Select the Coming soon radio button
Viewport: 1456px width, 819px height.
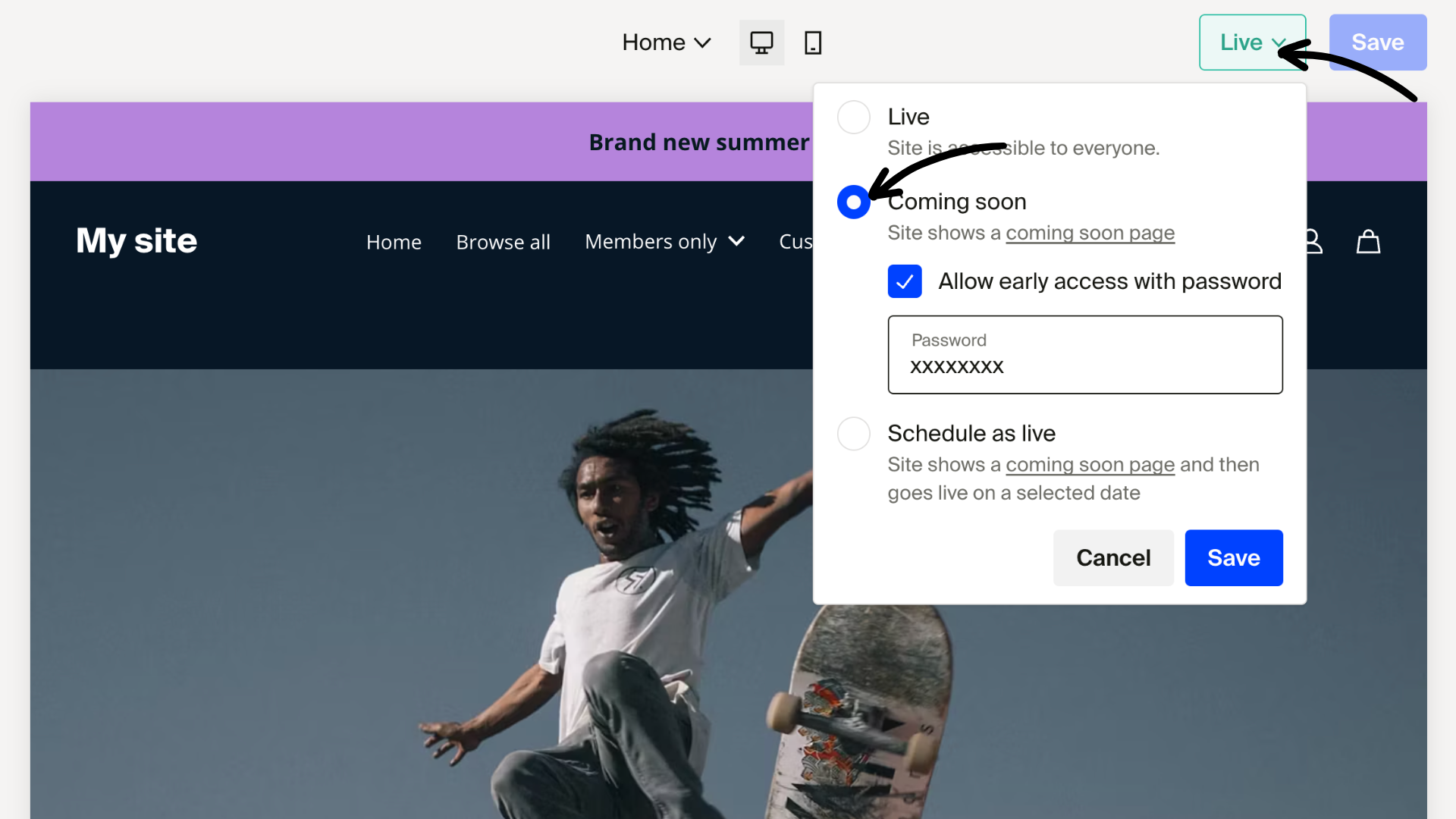pyautogui.click(x=853, y=202)
